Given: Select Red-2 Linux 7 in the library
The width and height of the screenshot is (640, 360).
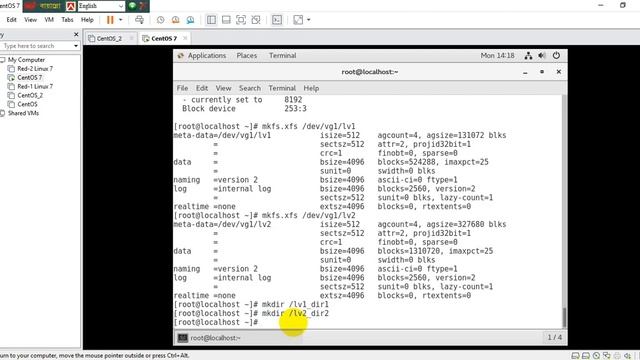Looking at the screenshot, I should [35, 69].
